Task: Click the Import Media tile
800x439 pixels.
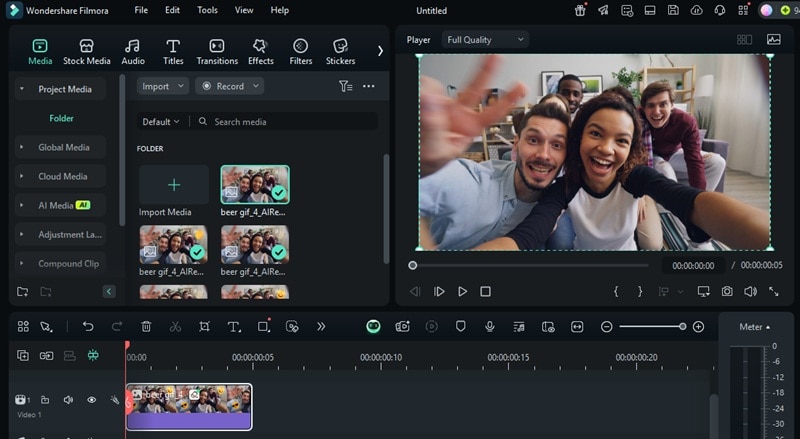Action: 174,185
